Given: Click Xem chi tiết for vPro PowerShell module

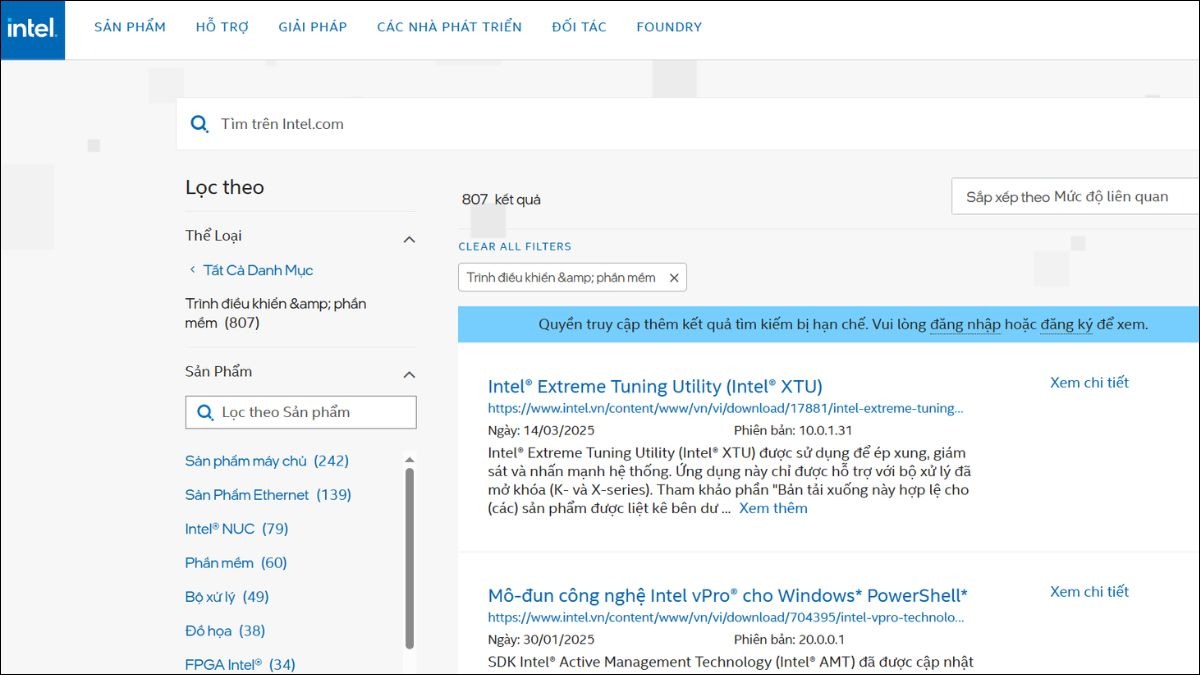Looking at the screenshot, I should (1089, 591).
